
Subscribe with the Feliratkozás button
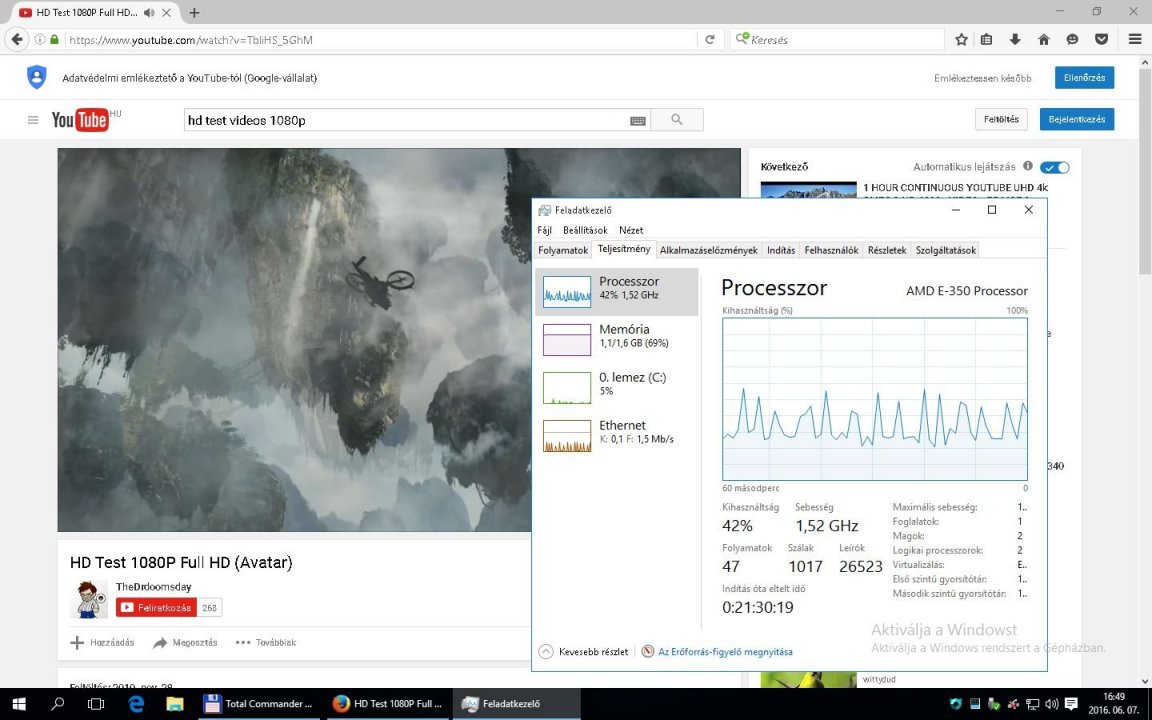(156, 608)
